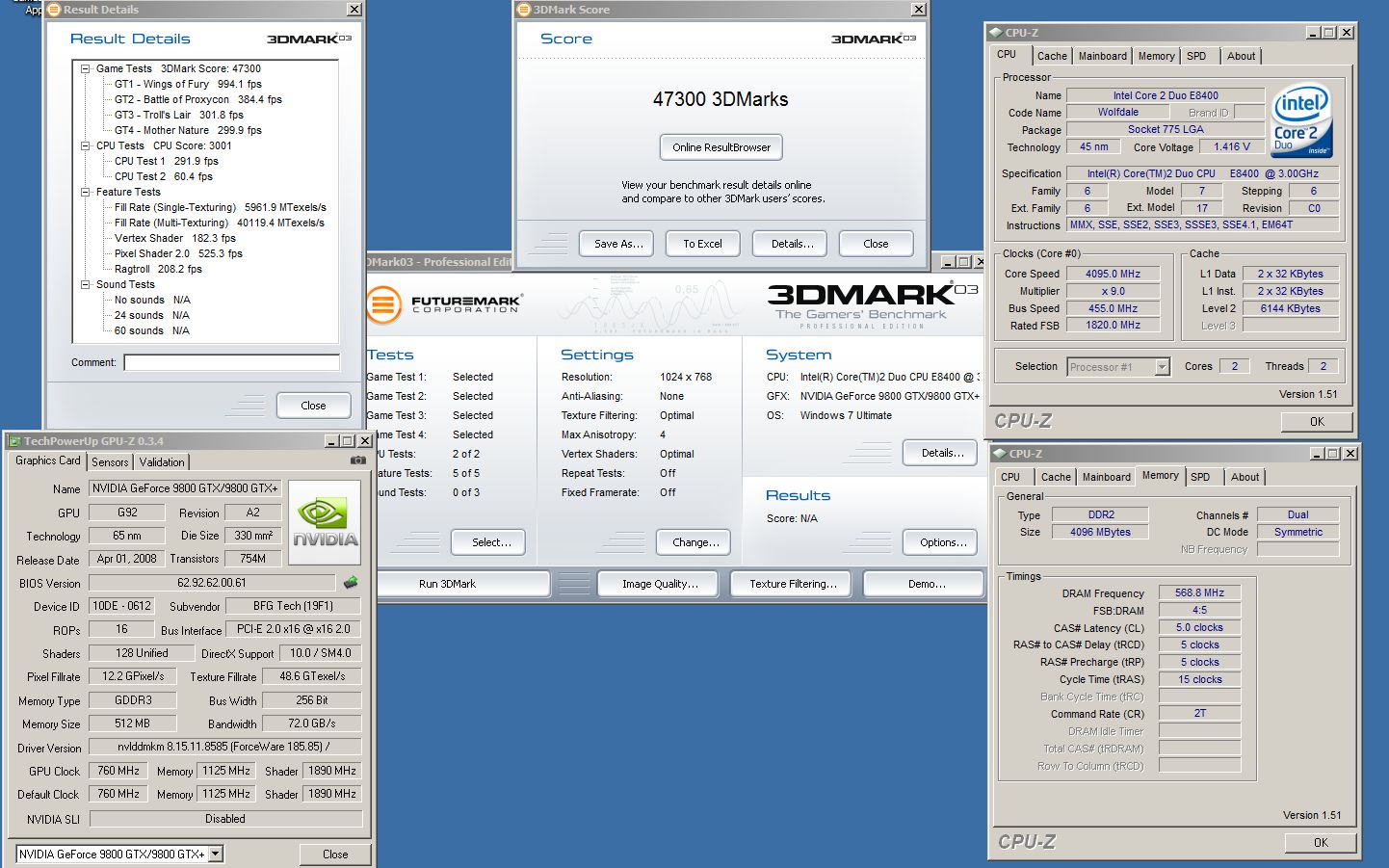Viewport: 1389px width, 868px height.
Task: Click the Driver Version field in GPU-Z
Action: (x=225, y=747)
